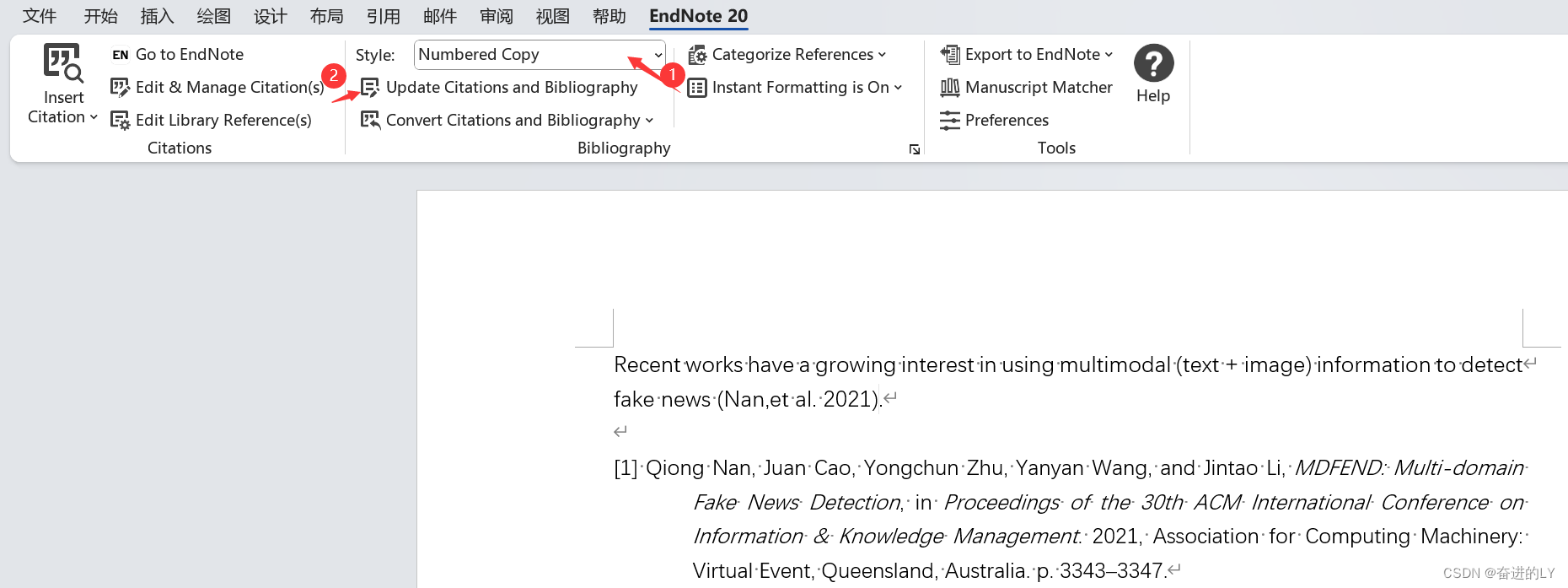Click Update Citations and Bibliography icon
Screen dimensions: 1568x588
click(x=370, y=88)
